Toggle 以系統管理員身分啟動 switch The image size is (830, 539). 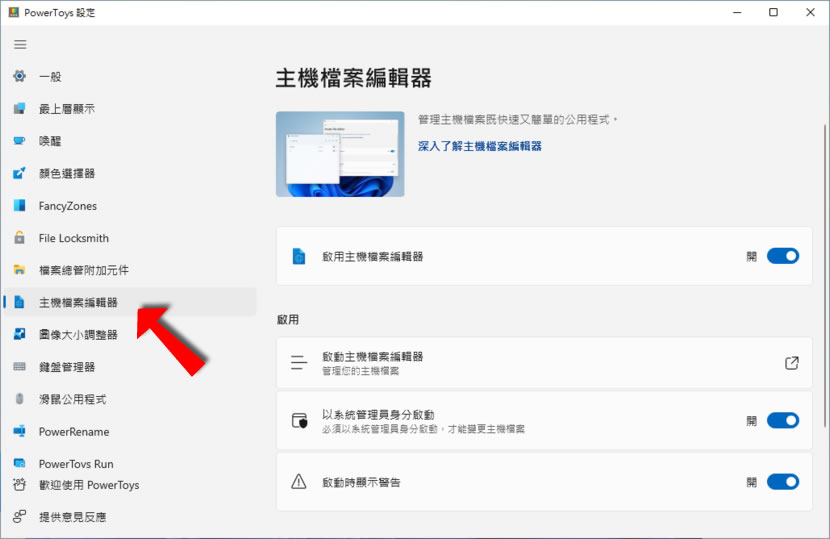tap(783, 421)
